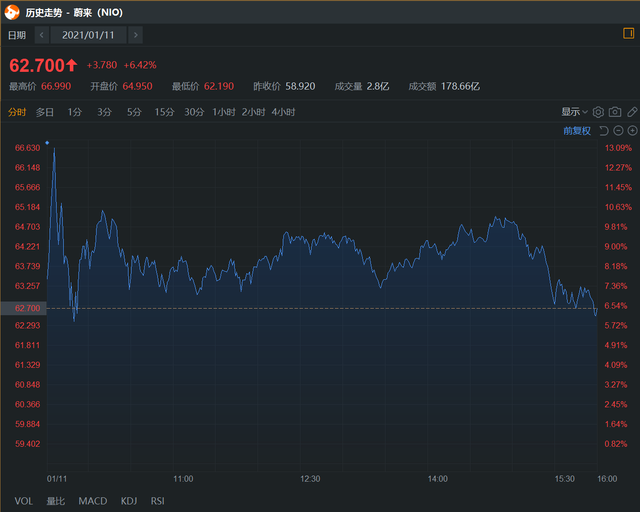Open the date field 2021/01/11
The height and width of the screenshot is (512, 640).
[89, 35]
